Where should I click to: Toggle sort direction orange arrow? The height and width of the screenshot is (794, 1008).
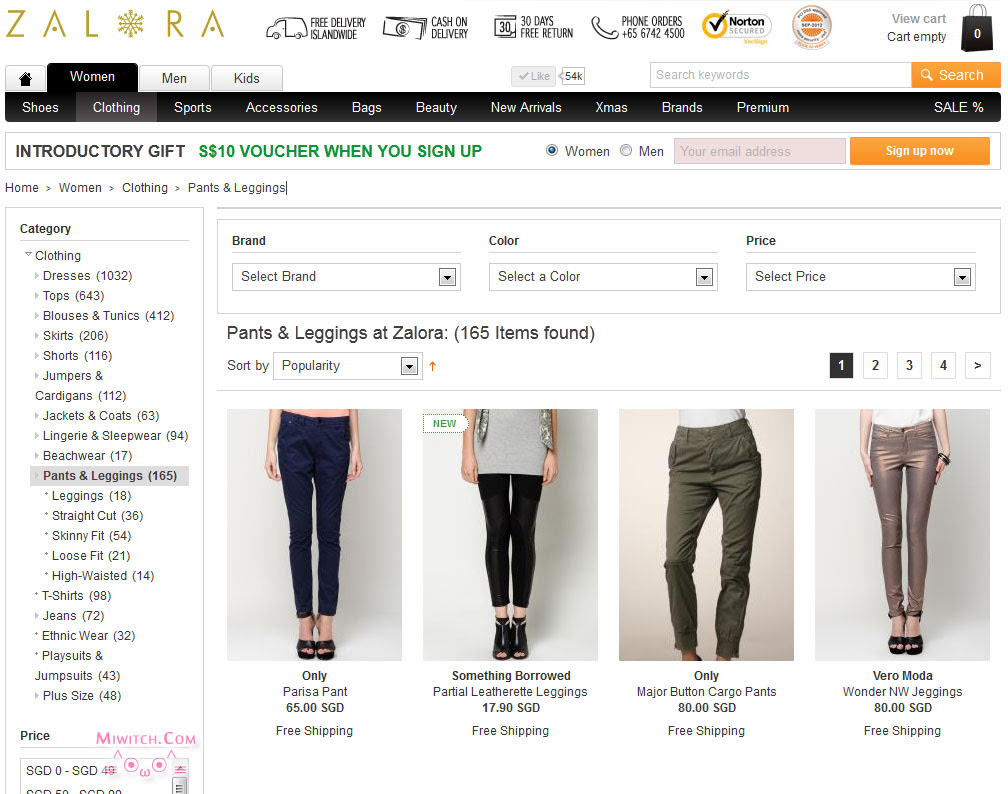click(433, 366)
